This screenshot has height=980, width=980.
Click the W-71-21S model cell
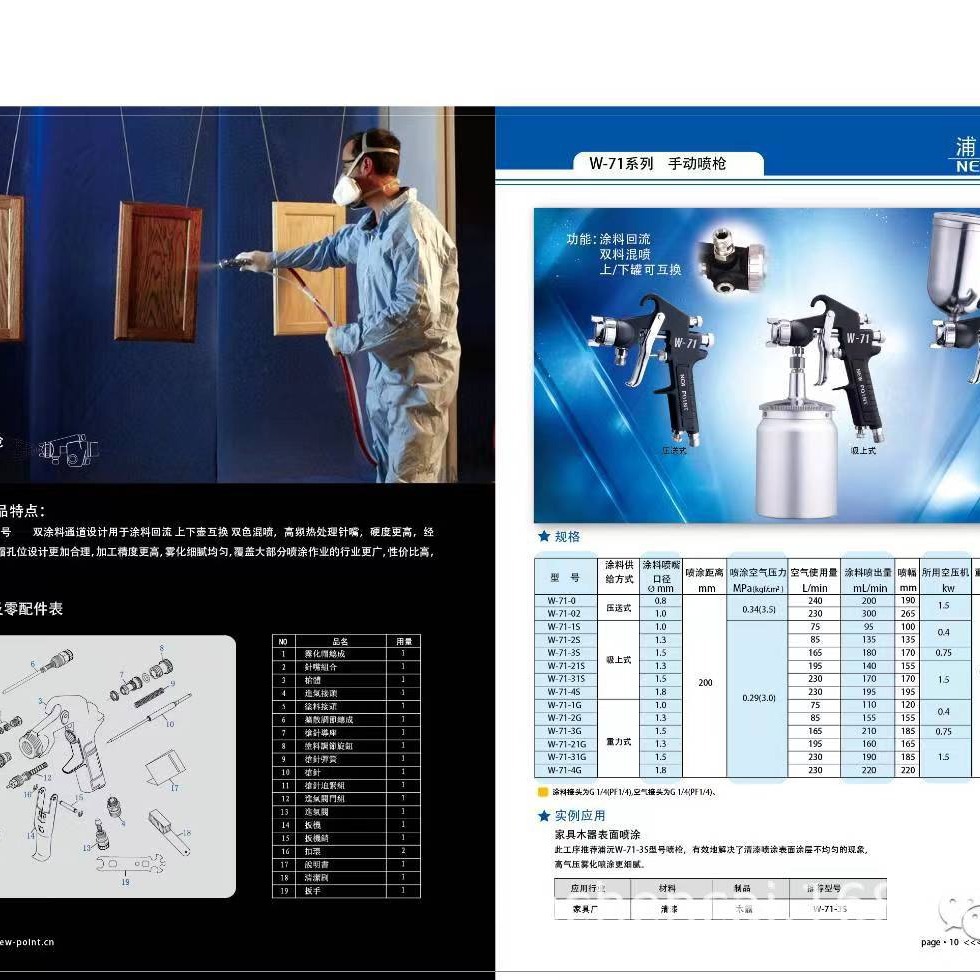point(566,666)
